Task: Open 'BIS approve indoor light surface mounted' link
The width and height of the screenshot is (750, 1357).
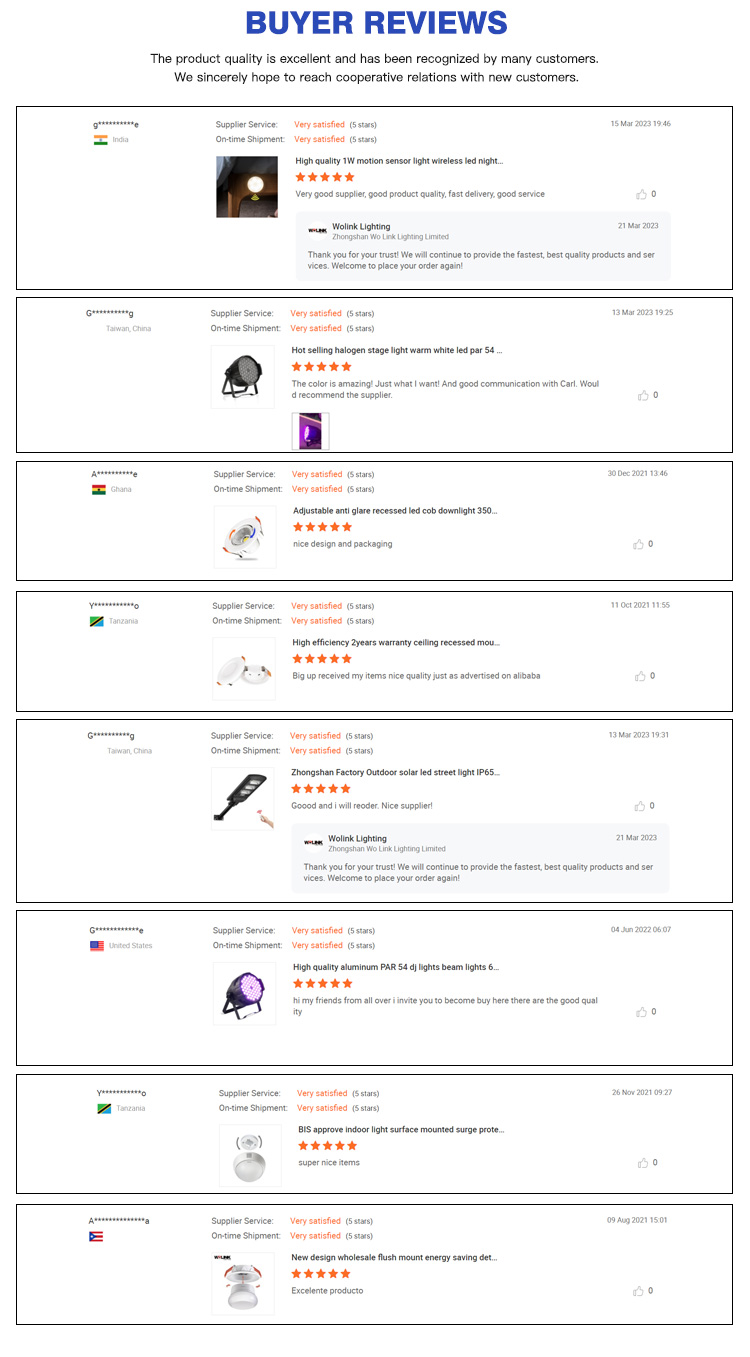Action: 401,1130
